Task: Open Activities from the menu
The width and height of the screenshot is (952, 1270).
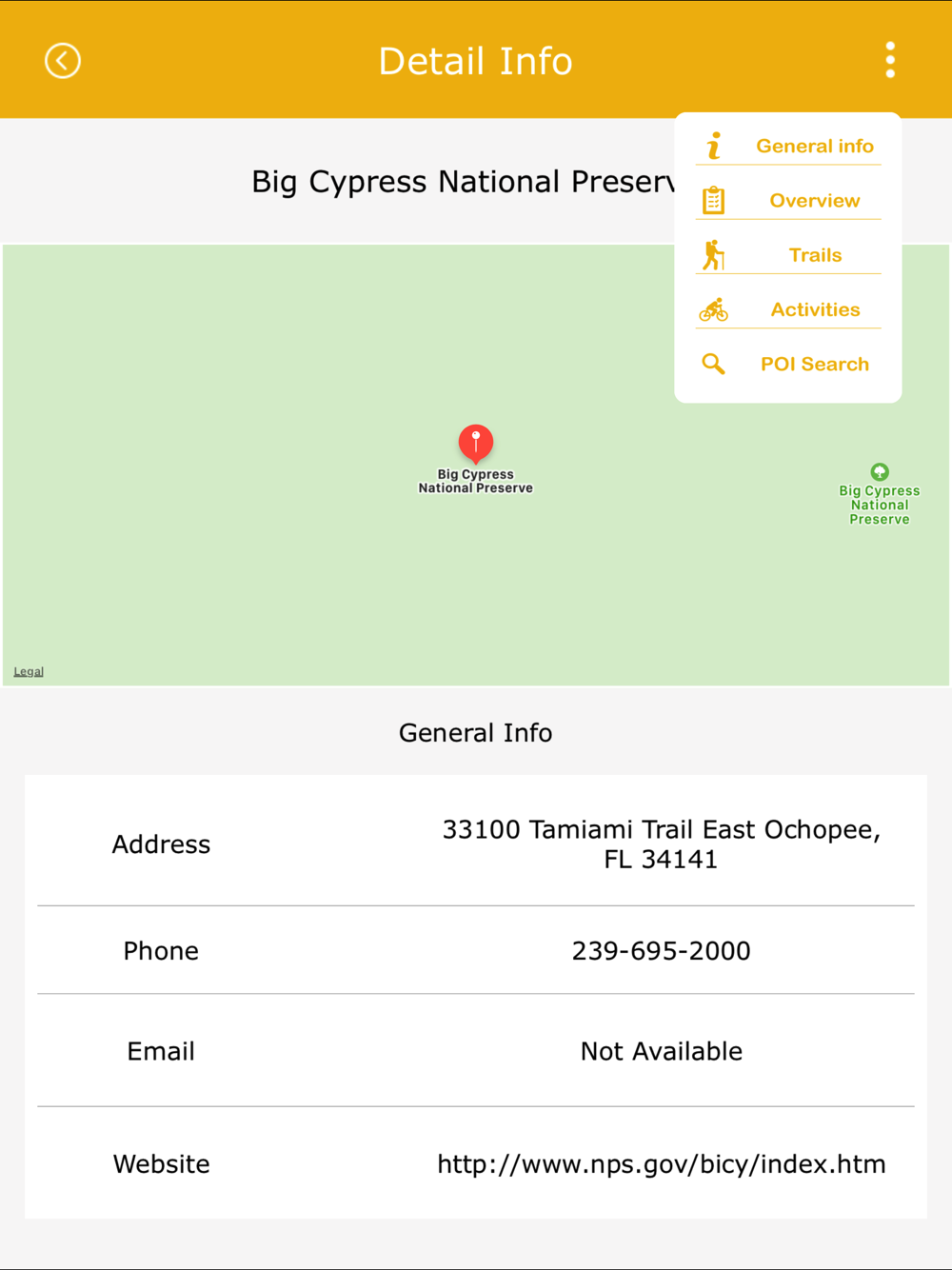Action: [789, 309]
